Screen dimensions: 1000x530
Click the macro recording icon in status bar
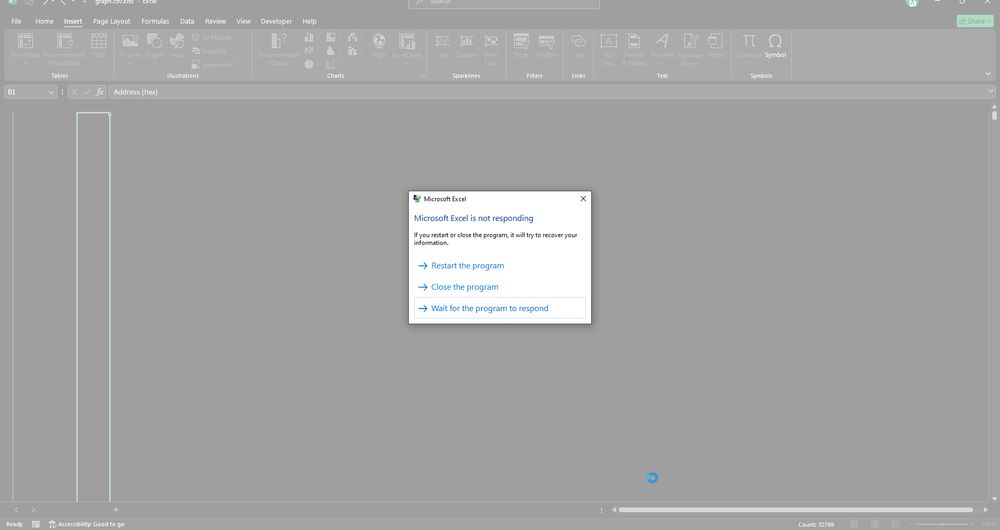[x=36, y=524]
